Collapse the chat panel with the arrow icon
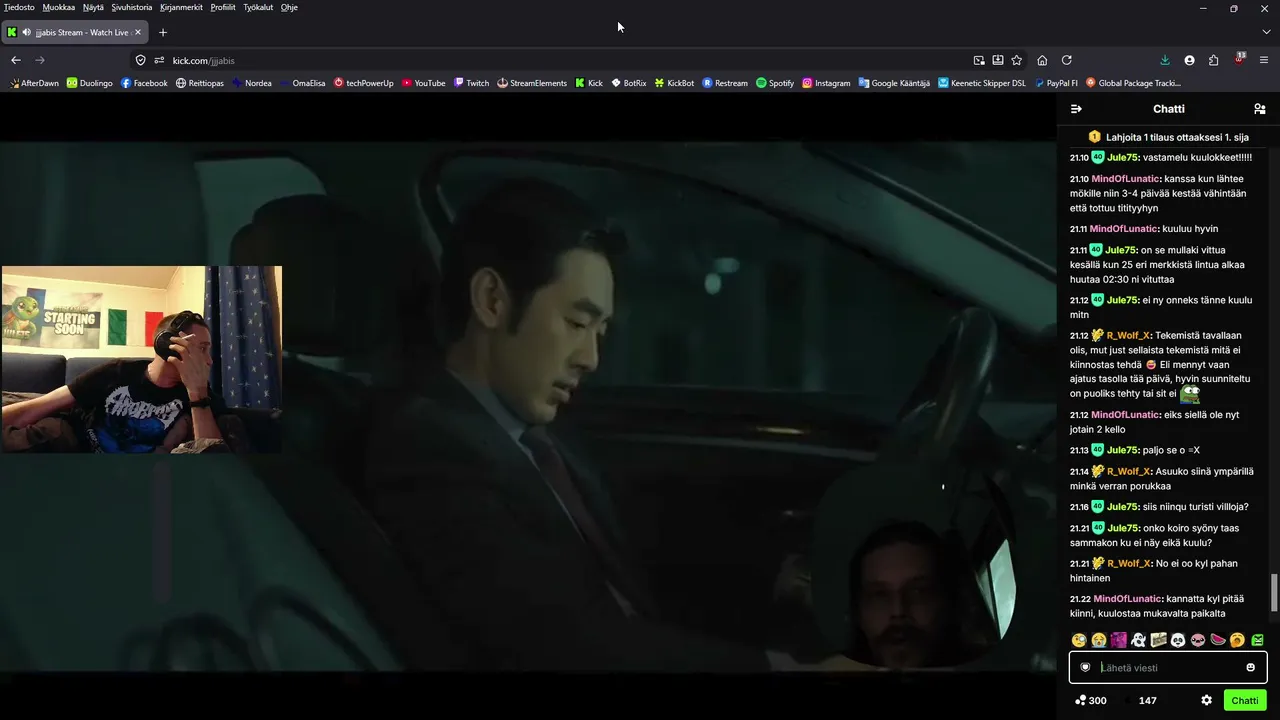 1076,109
